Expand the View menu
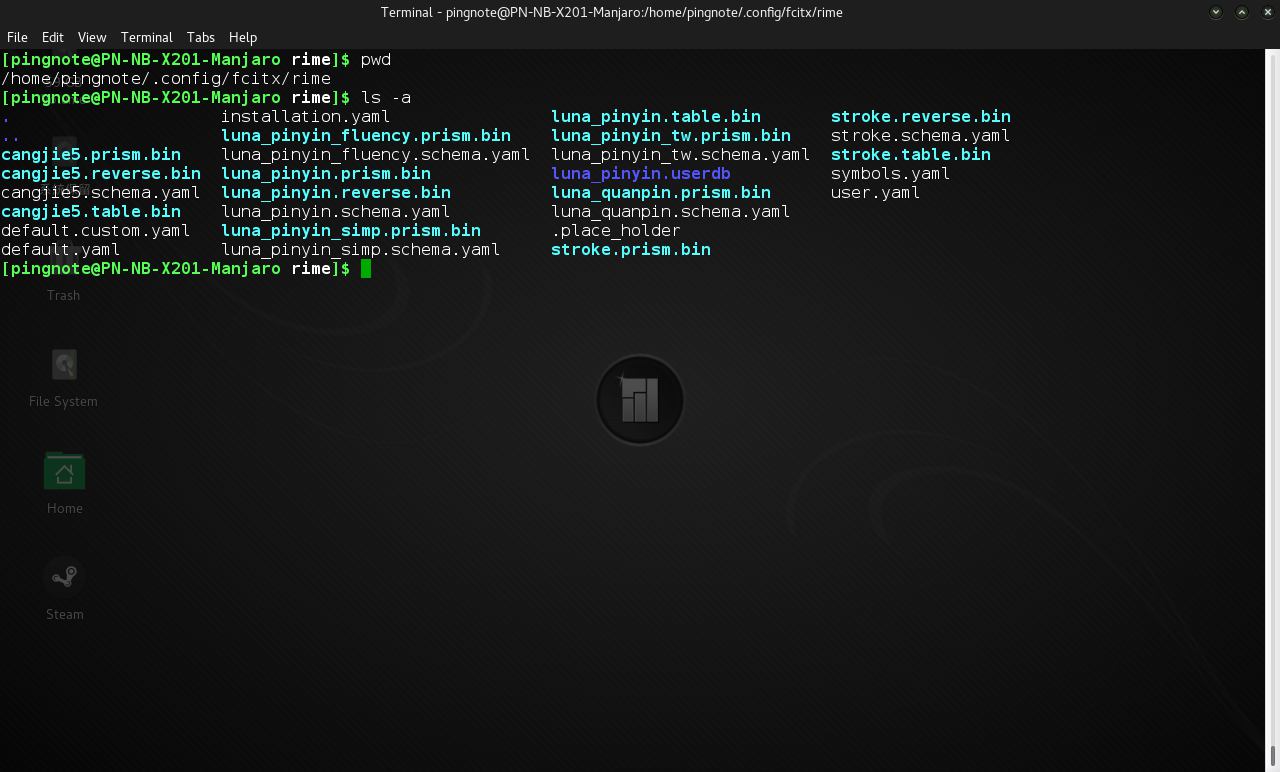1280x772 pixels. coord(92,37)
